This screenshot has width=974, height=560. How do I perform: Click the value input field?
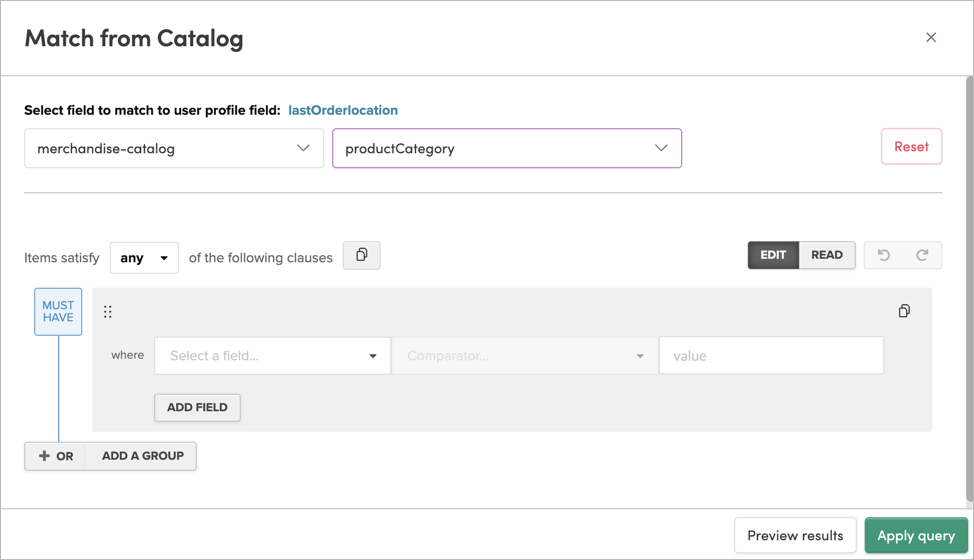click(x=771, y=356)
